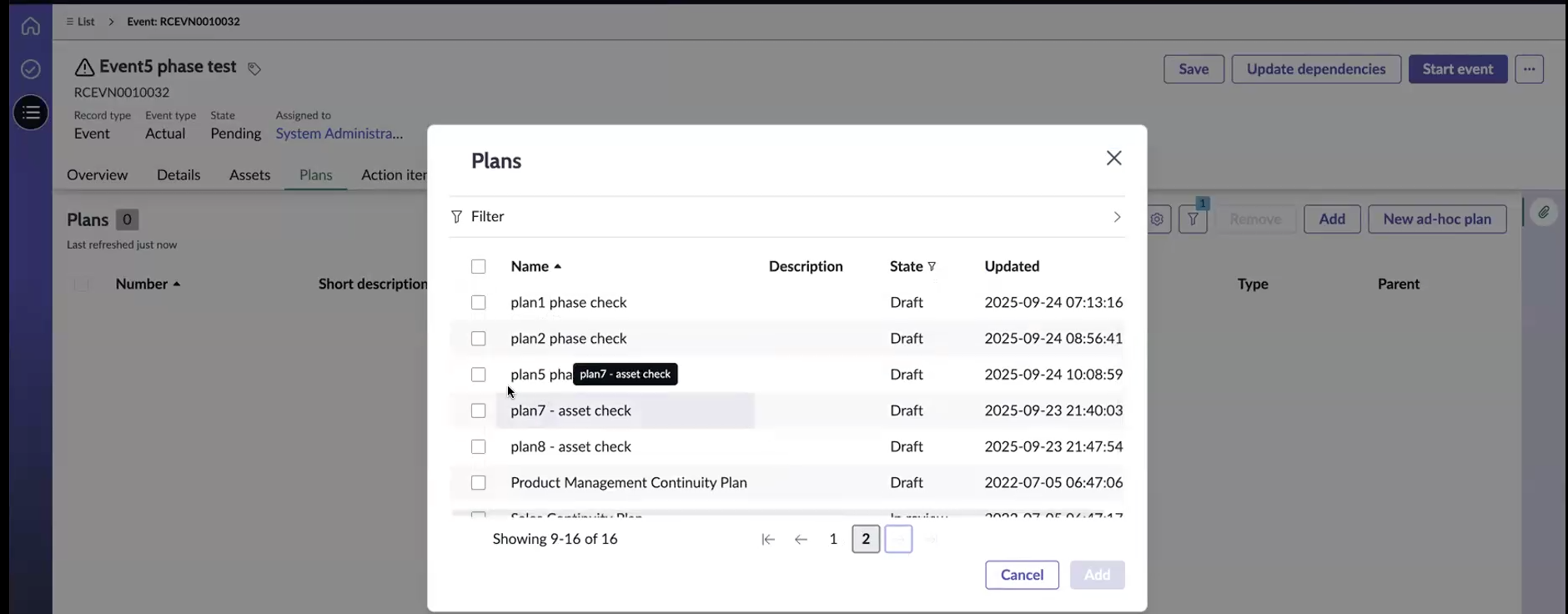Click the plan2 phase check name
Viewport: 1568px width, 614px height.
coord(569,339)
